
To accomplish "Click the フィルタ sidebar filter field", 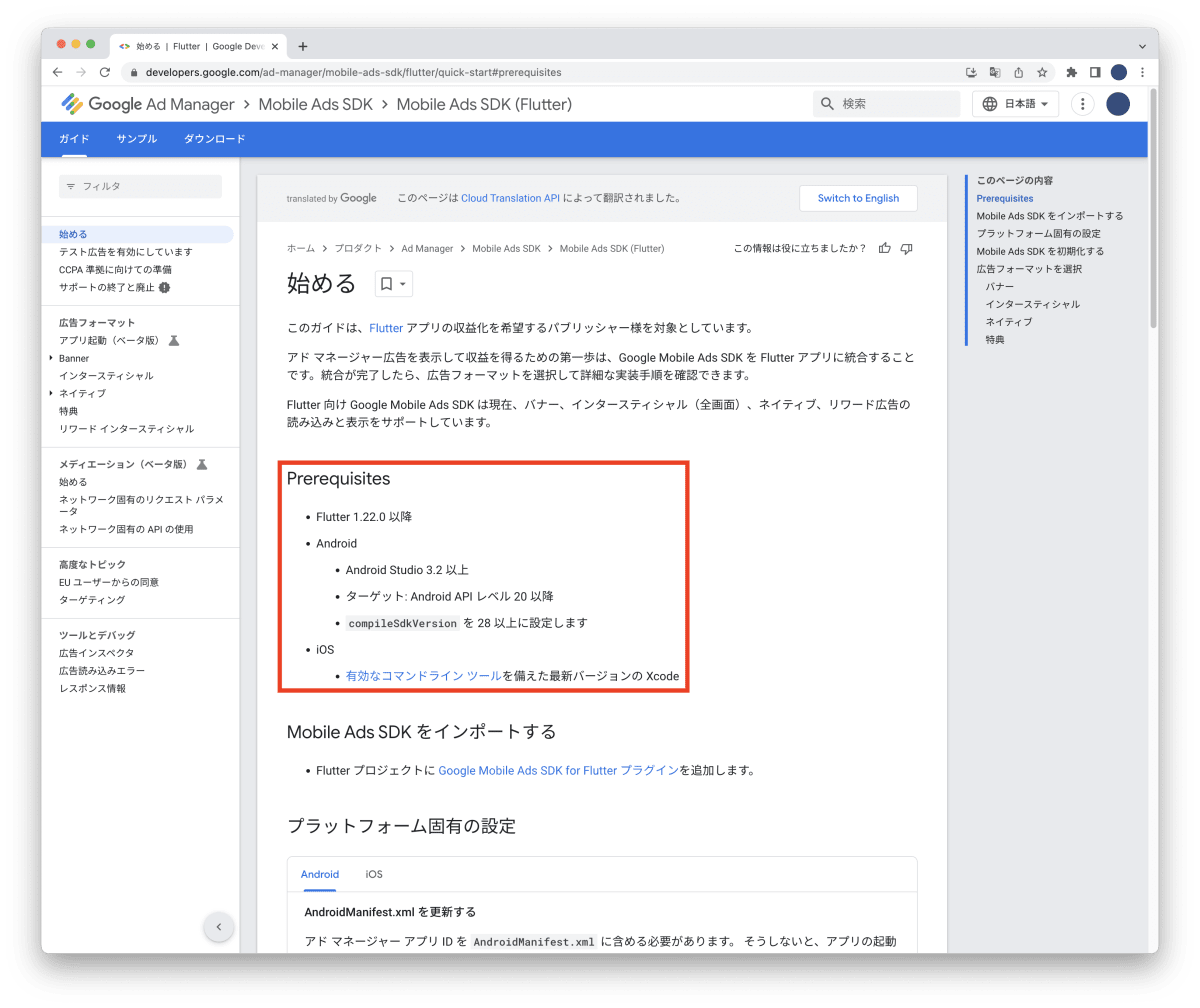I will point(140,186).
